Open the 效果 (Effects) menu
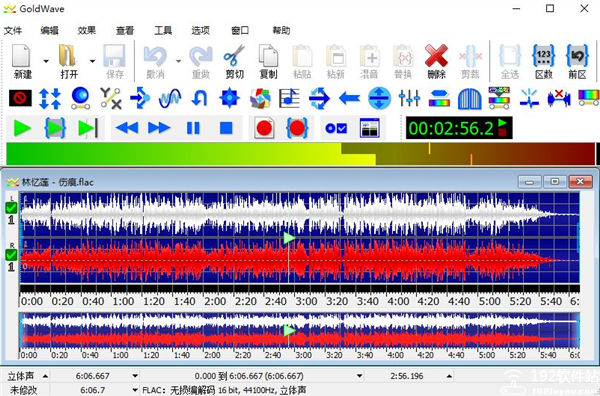The height and width of the screenshot is (396, 600). [x=86, y=30]
